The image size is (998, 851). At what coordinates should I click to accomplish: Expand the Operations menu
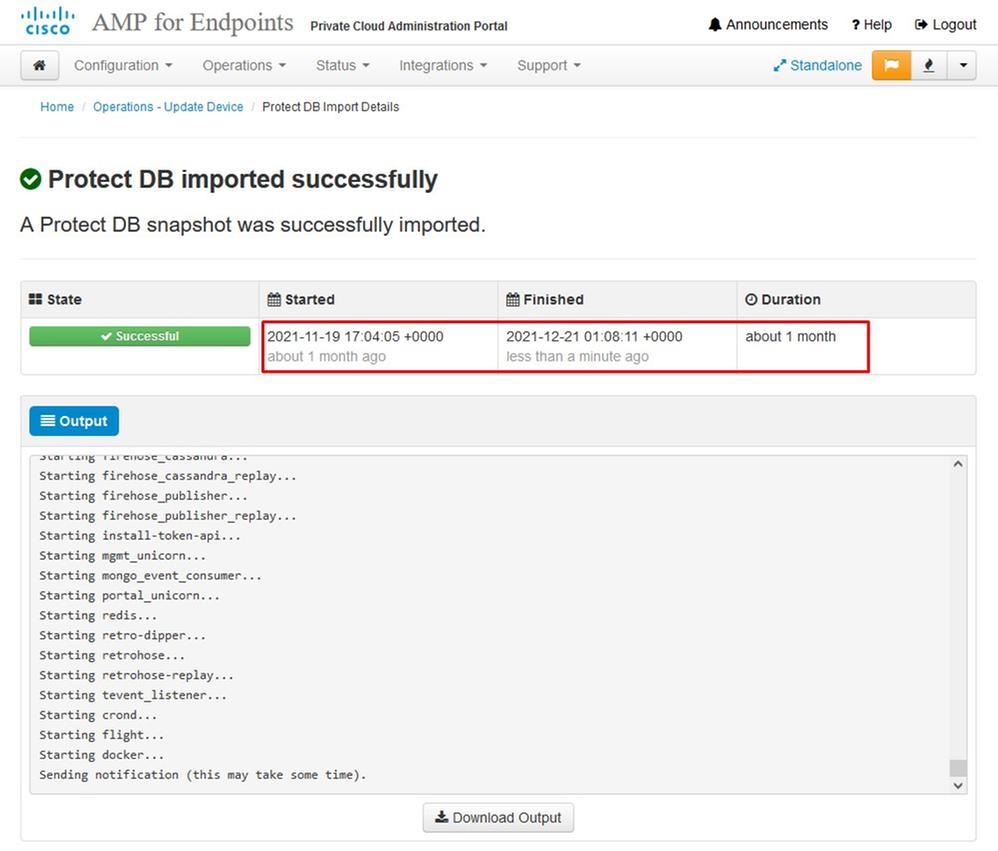(x=244, y=66)
